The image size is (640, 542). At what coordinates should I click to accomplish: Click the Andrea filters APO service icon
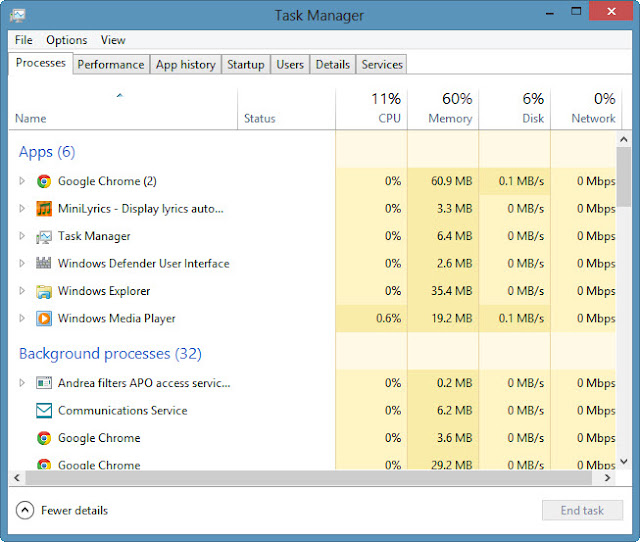pos(44,383)
